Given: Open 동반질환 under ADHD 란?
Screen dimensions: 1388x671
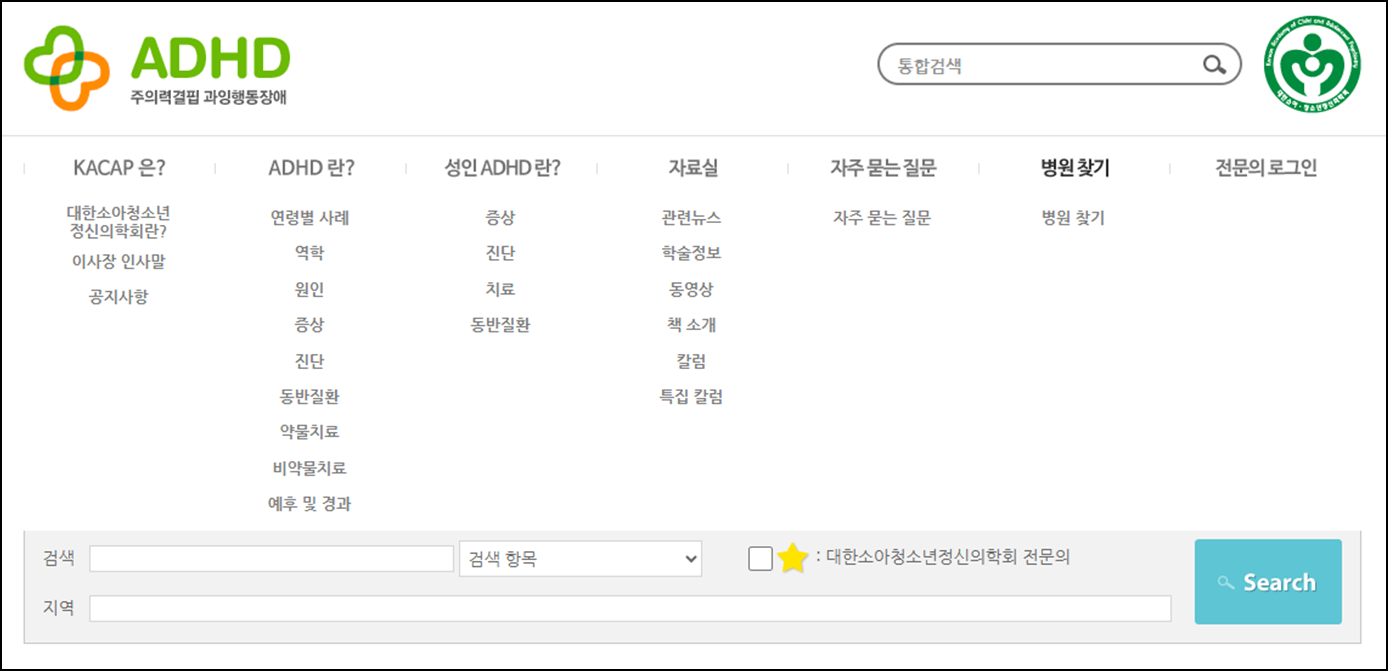Looking at the screenshot, I should (x=310, y=397).
